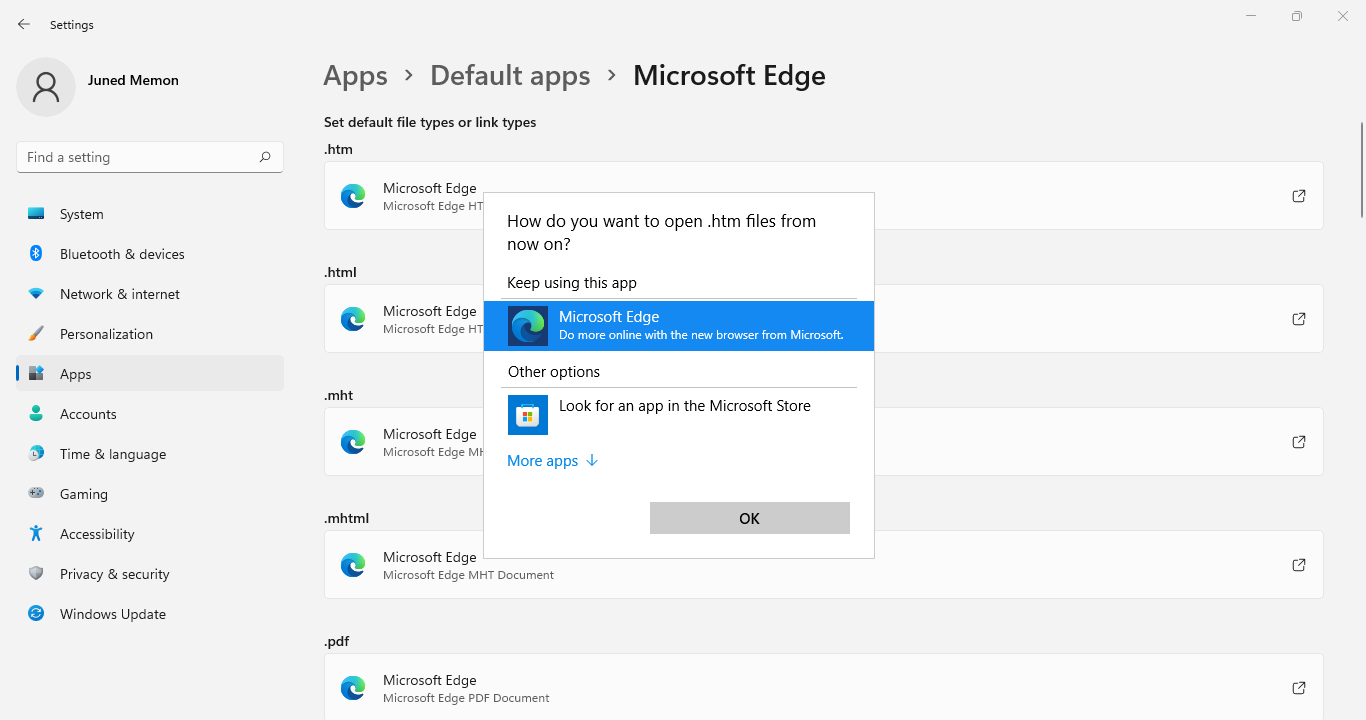Image resolution: width=1366 pixels, height=720 pixels.
Task: Open Accounts settings category
Action: 150,414
